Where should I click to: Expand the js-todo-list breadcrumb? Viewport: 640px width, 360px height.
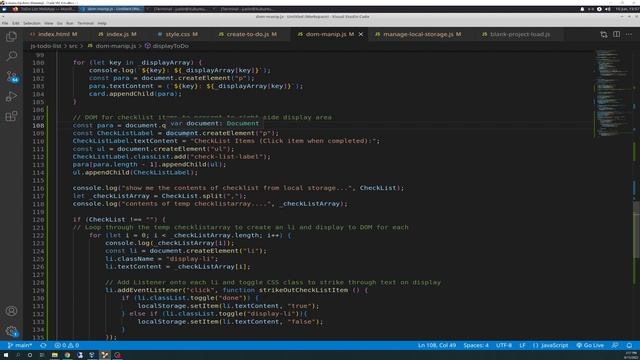(46, 46)
